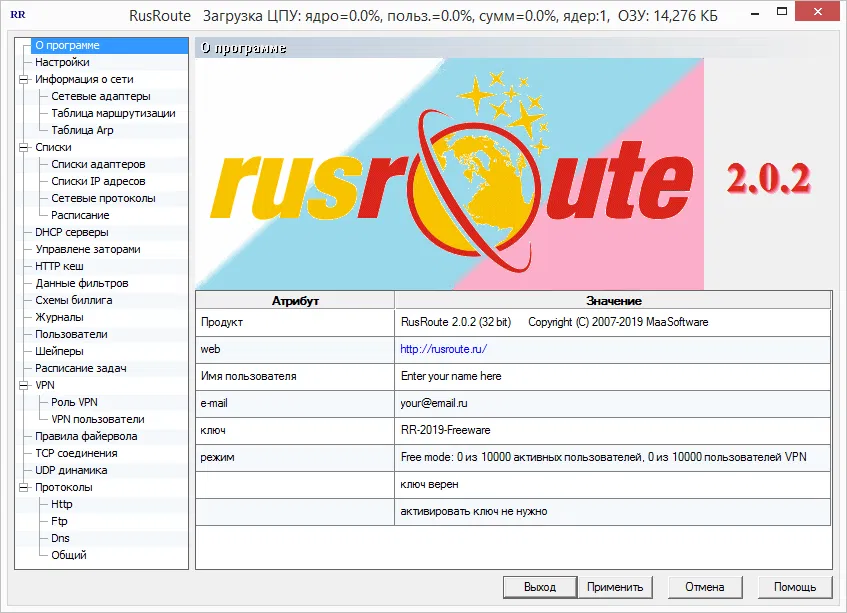Screen dimensions: 847x613
Task: Select the Списки tree item
Action: click(x=53, y=147)
